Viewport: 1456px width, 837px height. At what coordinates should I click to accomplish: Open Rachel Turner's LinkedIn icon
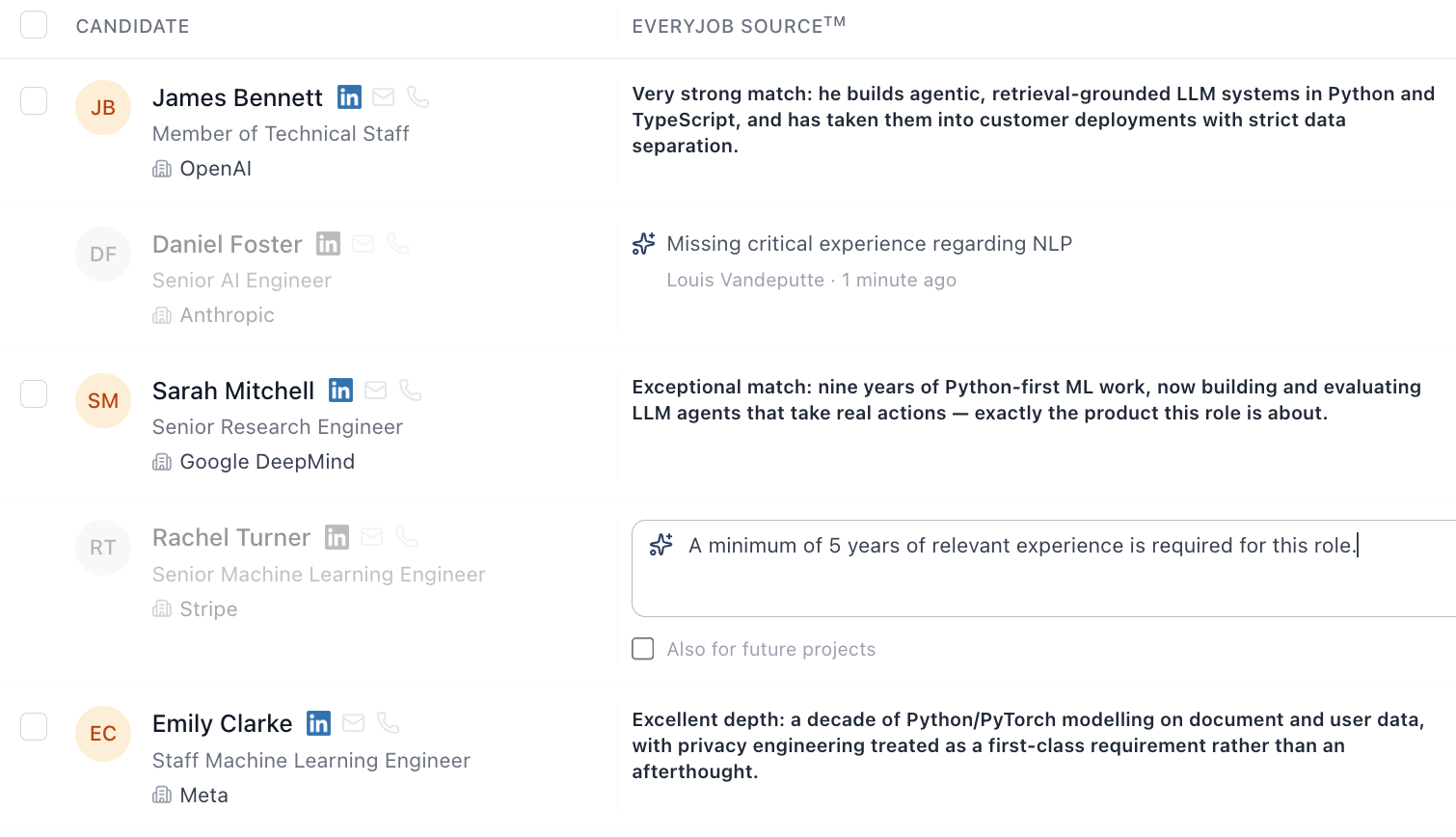[x=337, y=537]
